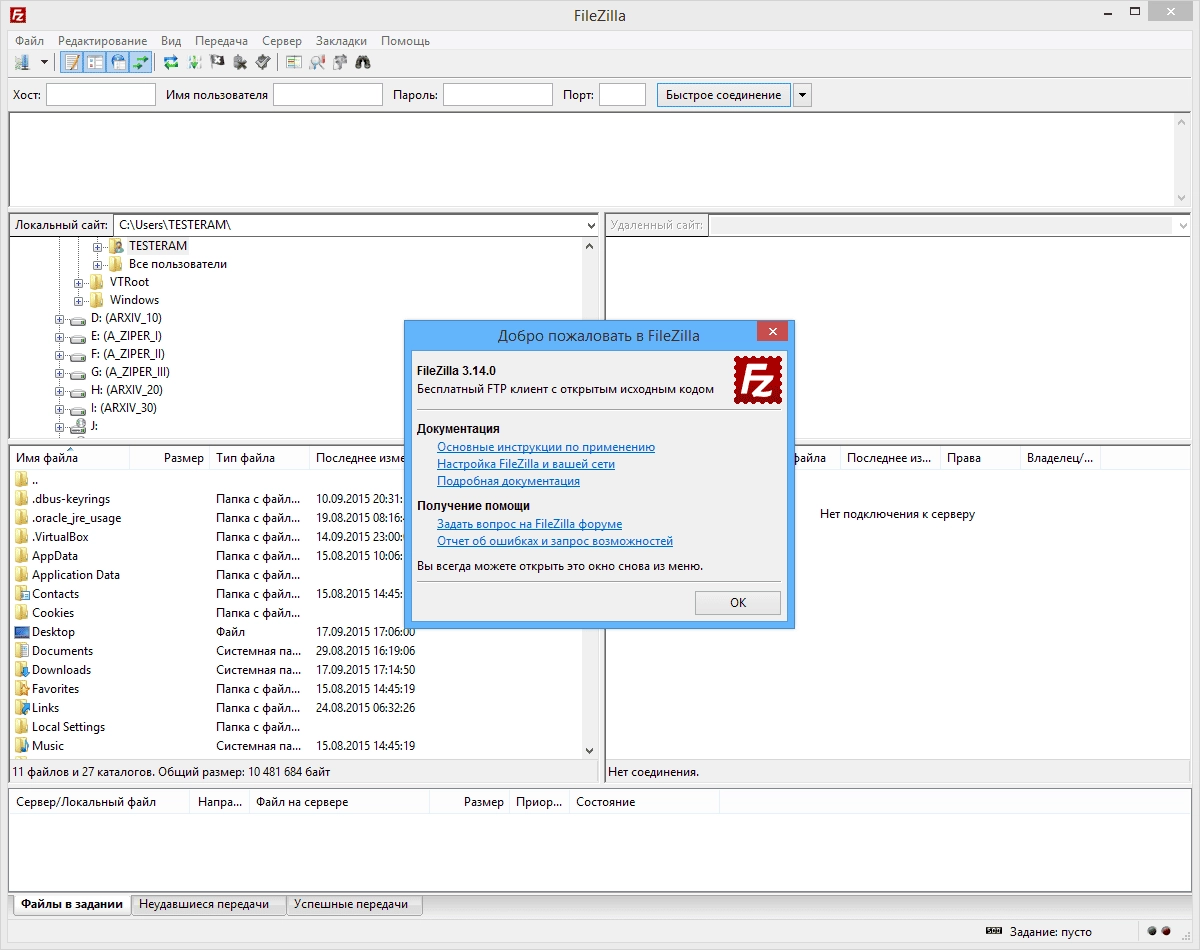Select the Links folder icon
The image size is (1200, 950).
coord(22,708)
